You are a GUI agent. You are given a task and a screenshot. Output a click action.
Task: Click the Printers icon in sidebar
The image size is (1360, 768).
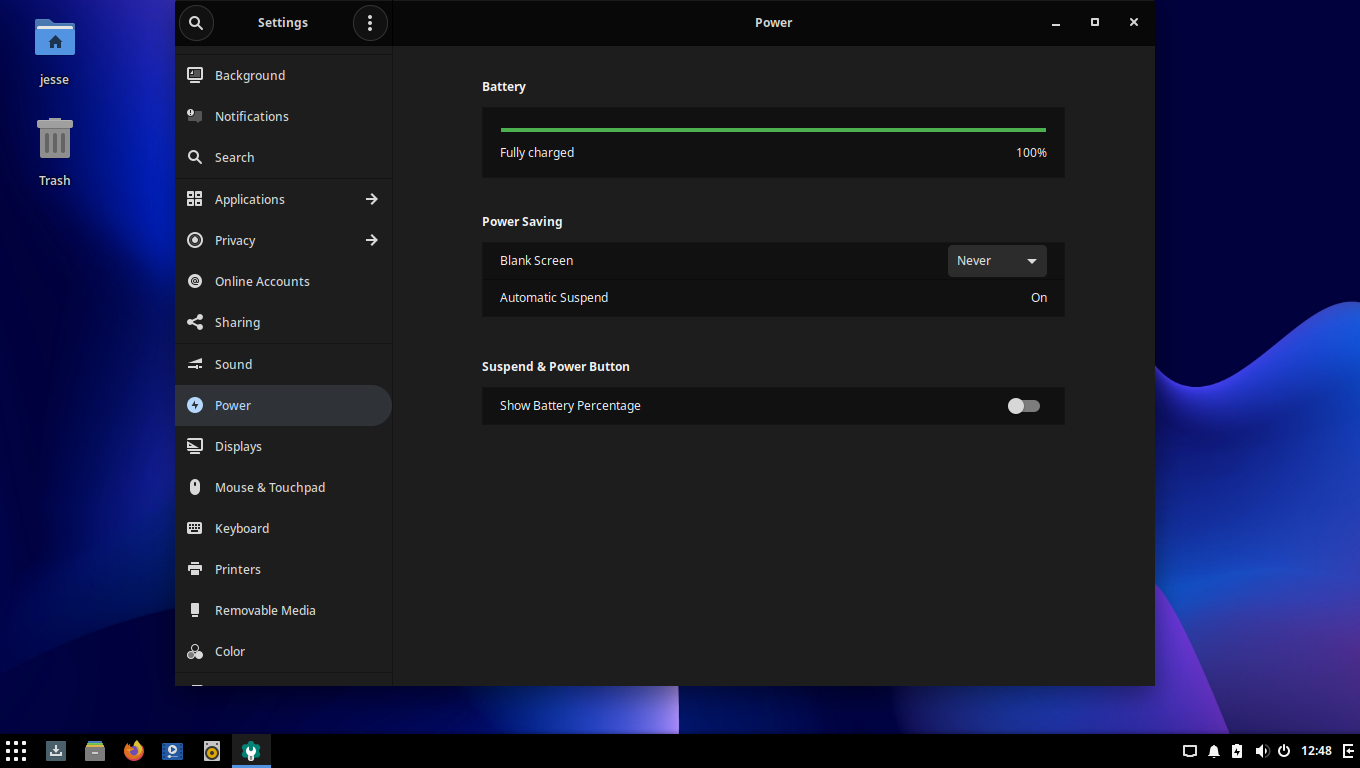195,569
